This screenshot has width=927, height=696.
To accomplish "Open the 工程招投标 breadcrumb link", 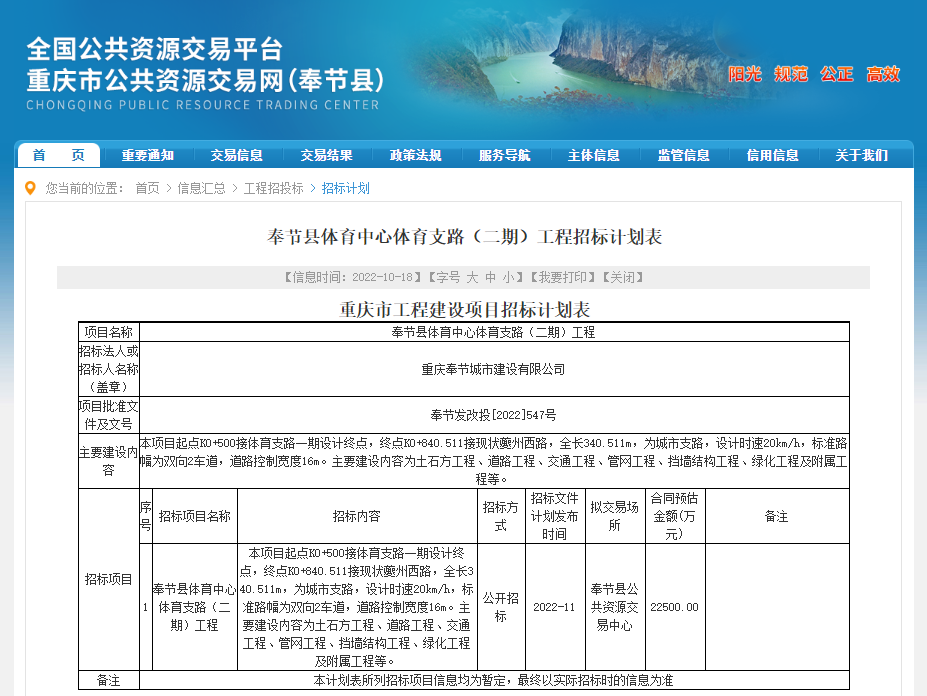I will coord(274,188).
